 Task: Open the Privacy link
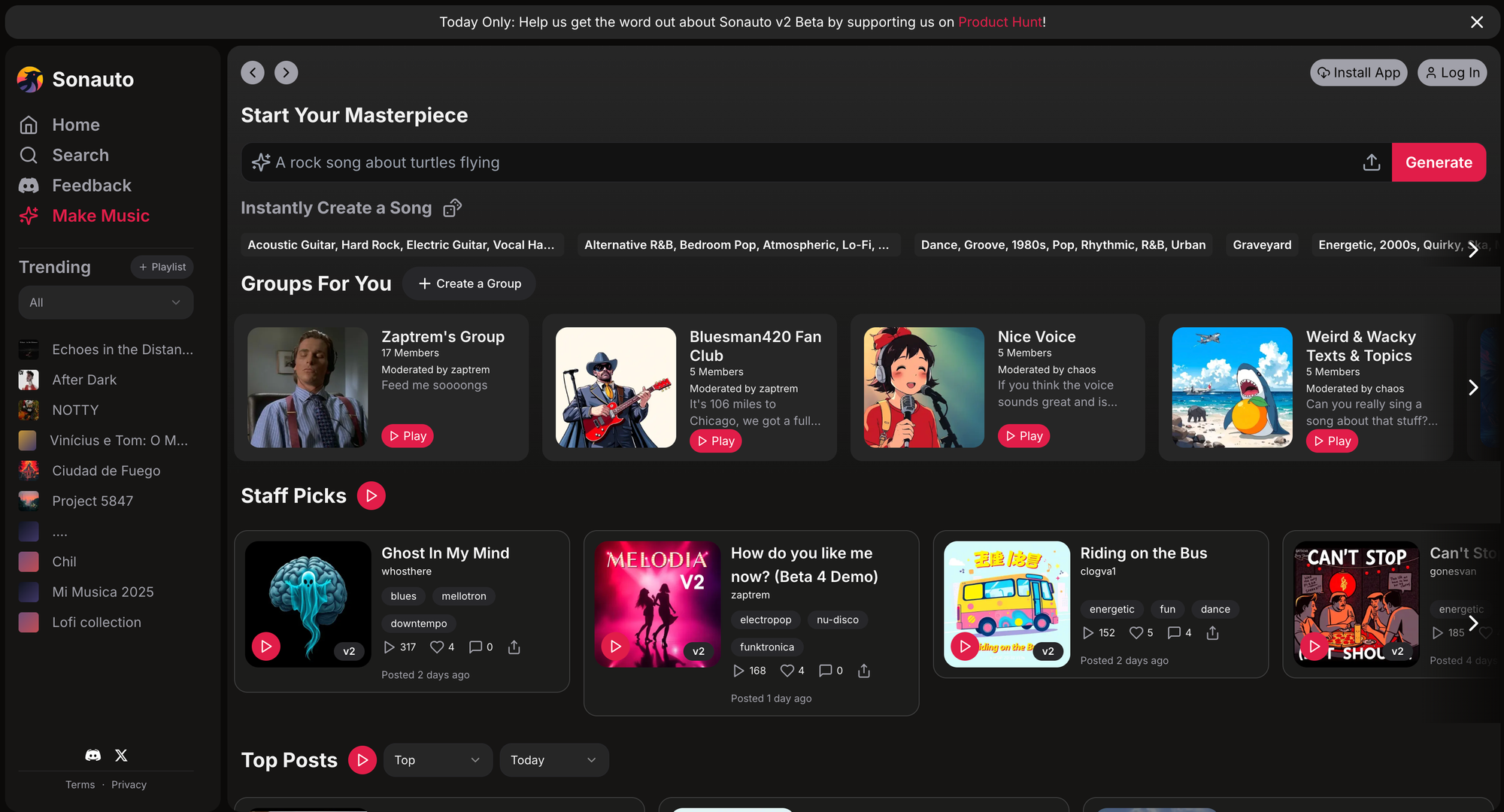129,785
